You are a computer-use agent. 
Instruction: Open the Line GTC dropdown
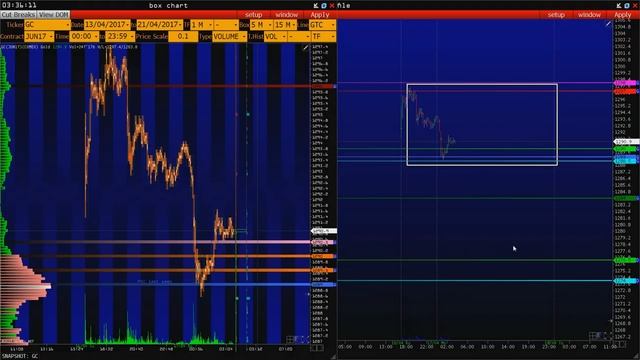pos(322,25)
